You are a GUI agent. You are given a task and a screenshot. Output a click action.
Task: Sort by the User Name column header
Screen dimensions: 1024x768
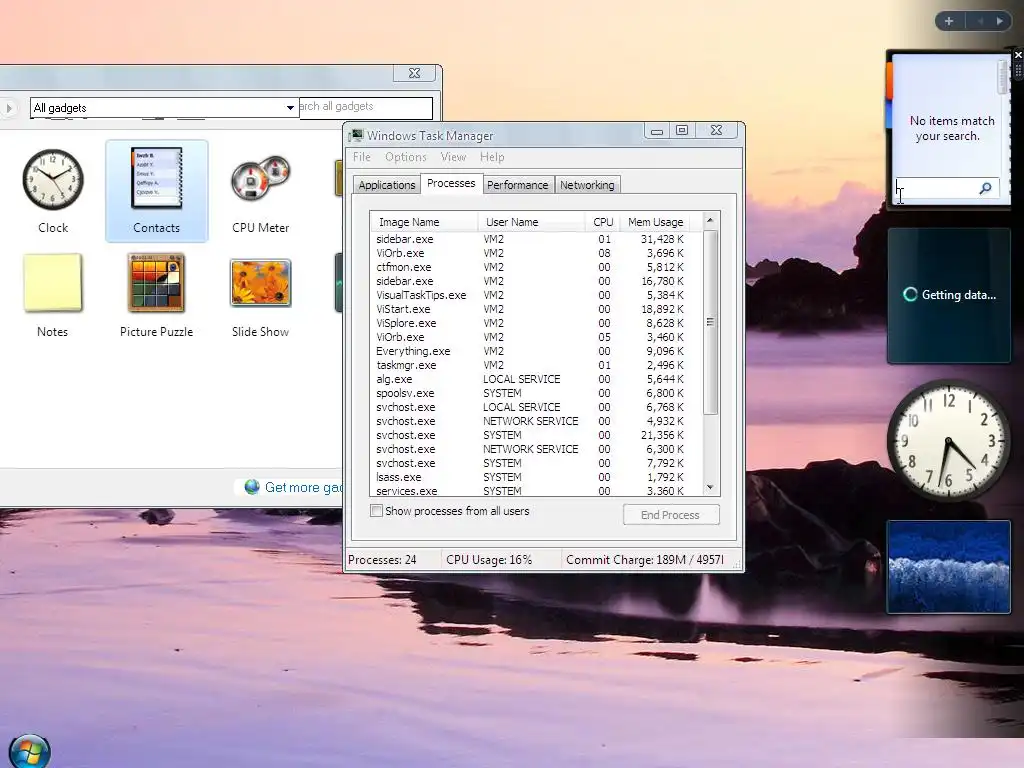[x=531, y=222]
